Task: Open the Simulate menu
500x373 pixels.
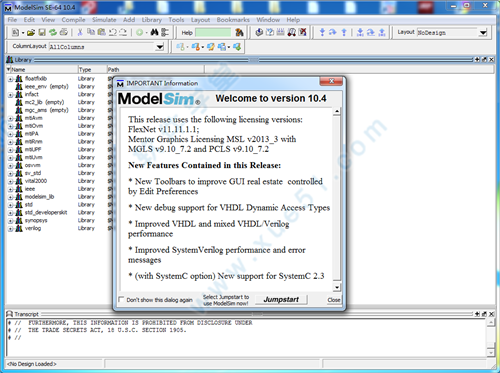Action: pyautogui.click(x=104, y=20)
